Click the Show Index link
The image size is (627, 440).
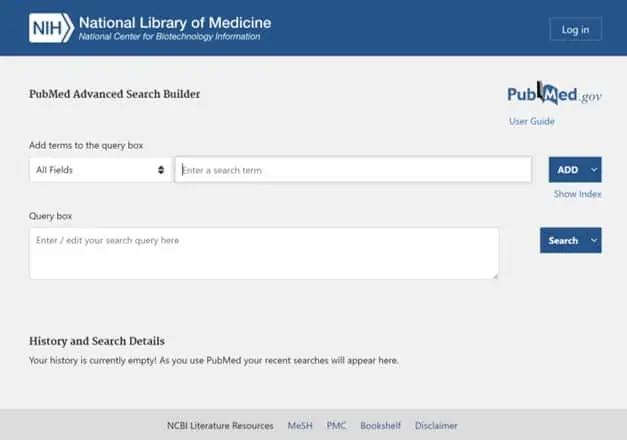(577, 194)
